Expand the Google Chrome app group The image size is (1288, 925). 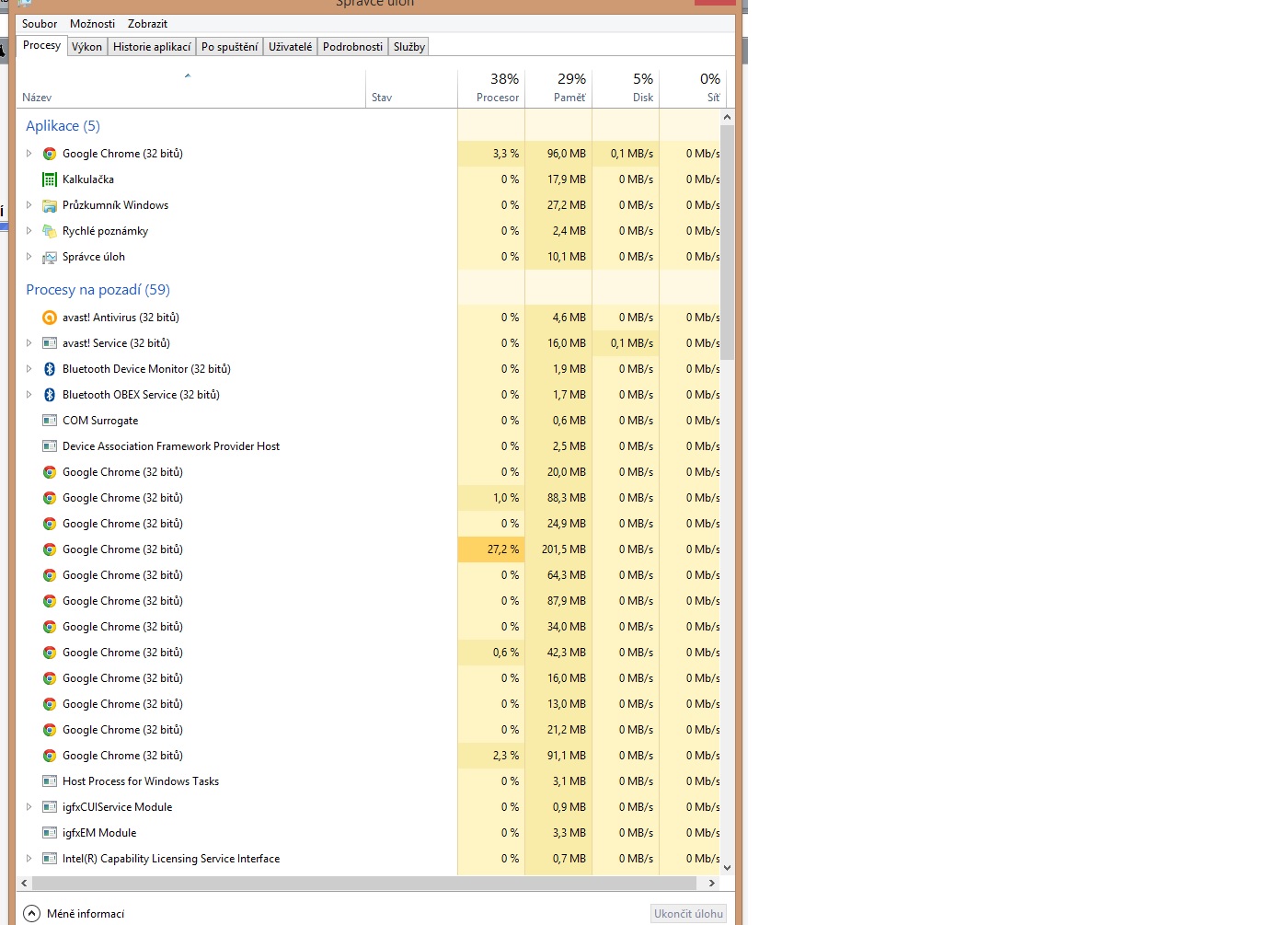tap(29, 154)
